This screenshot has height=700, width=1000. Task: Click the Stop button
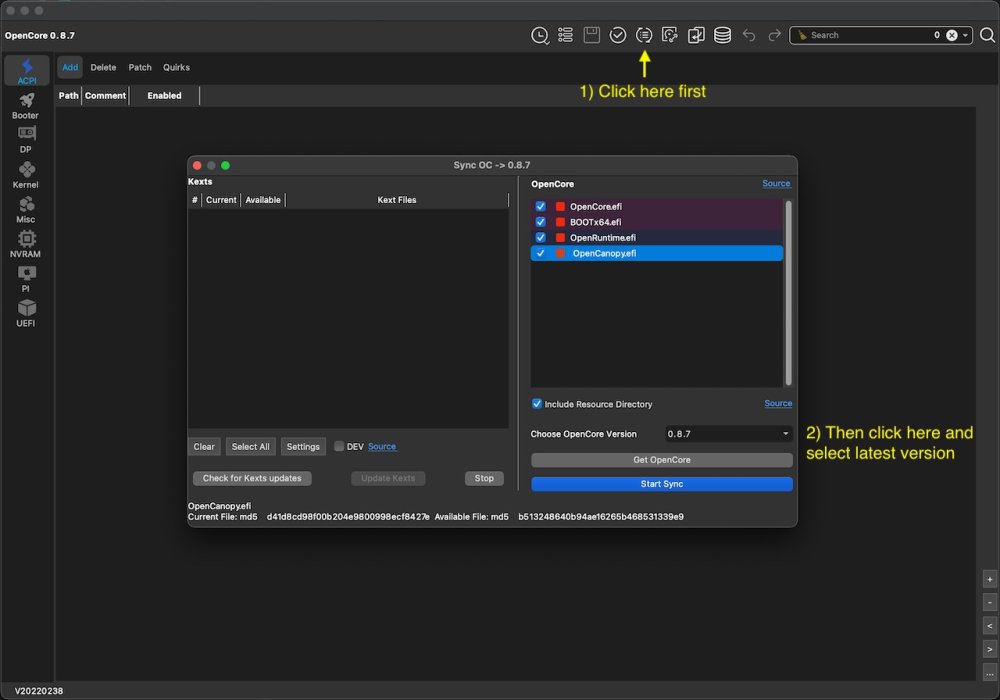click(x=484, y=478)
